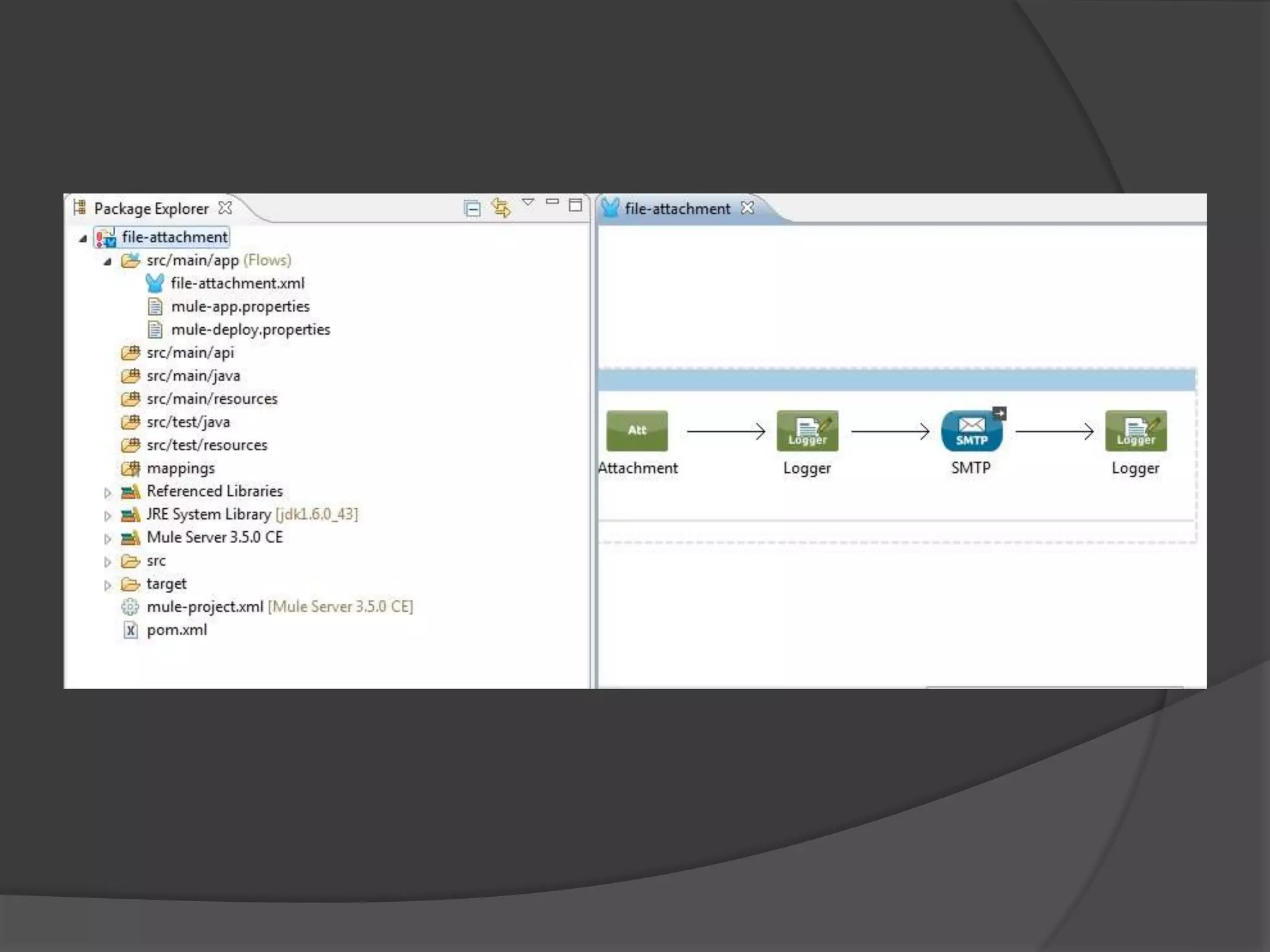
Task: Select the SMTP endpoint icon
Action: click(971, 431)
